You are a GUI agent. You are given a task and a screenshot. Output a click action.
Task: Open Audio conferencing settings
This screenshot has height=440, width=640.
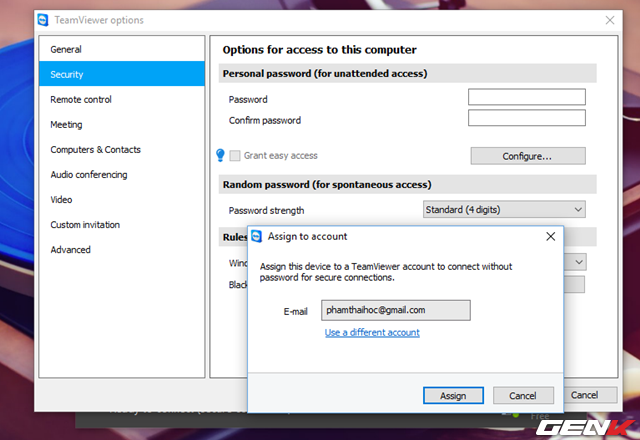pos(122,174)
